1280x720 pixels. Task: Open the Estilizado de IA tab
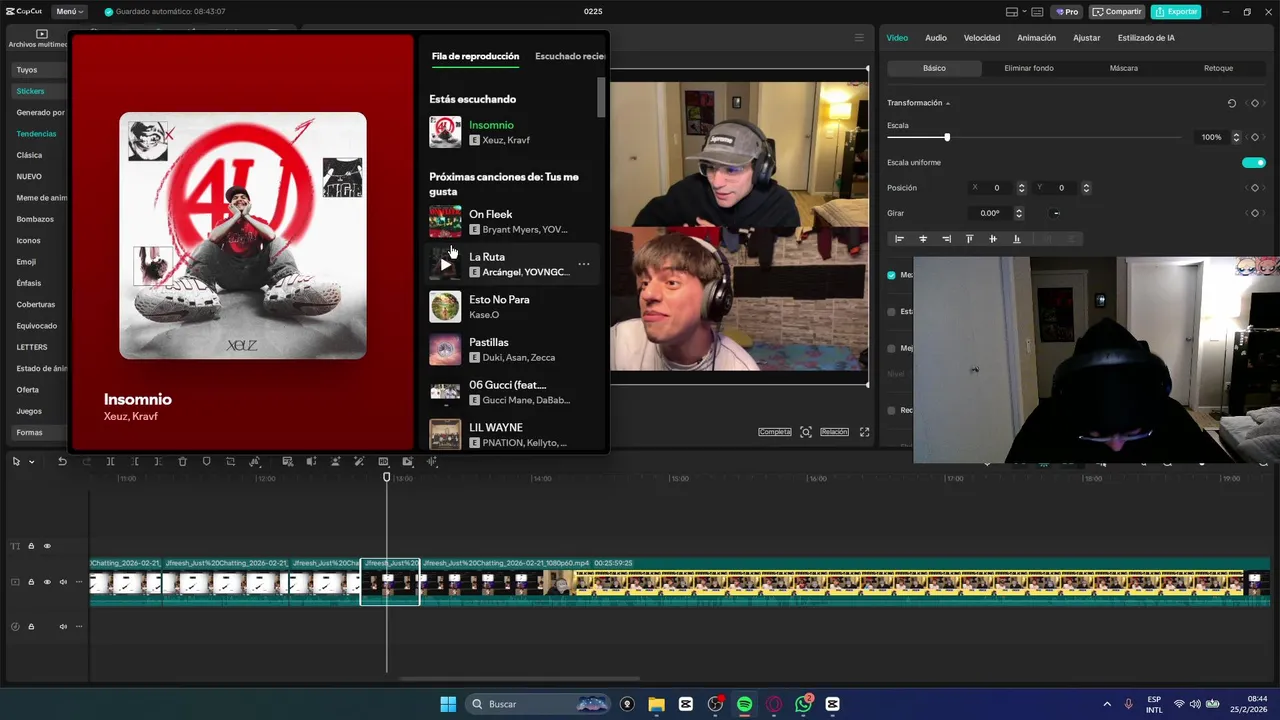pos(1146,38)
